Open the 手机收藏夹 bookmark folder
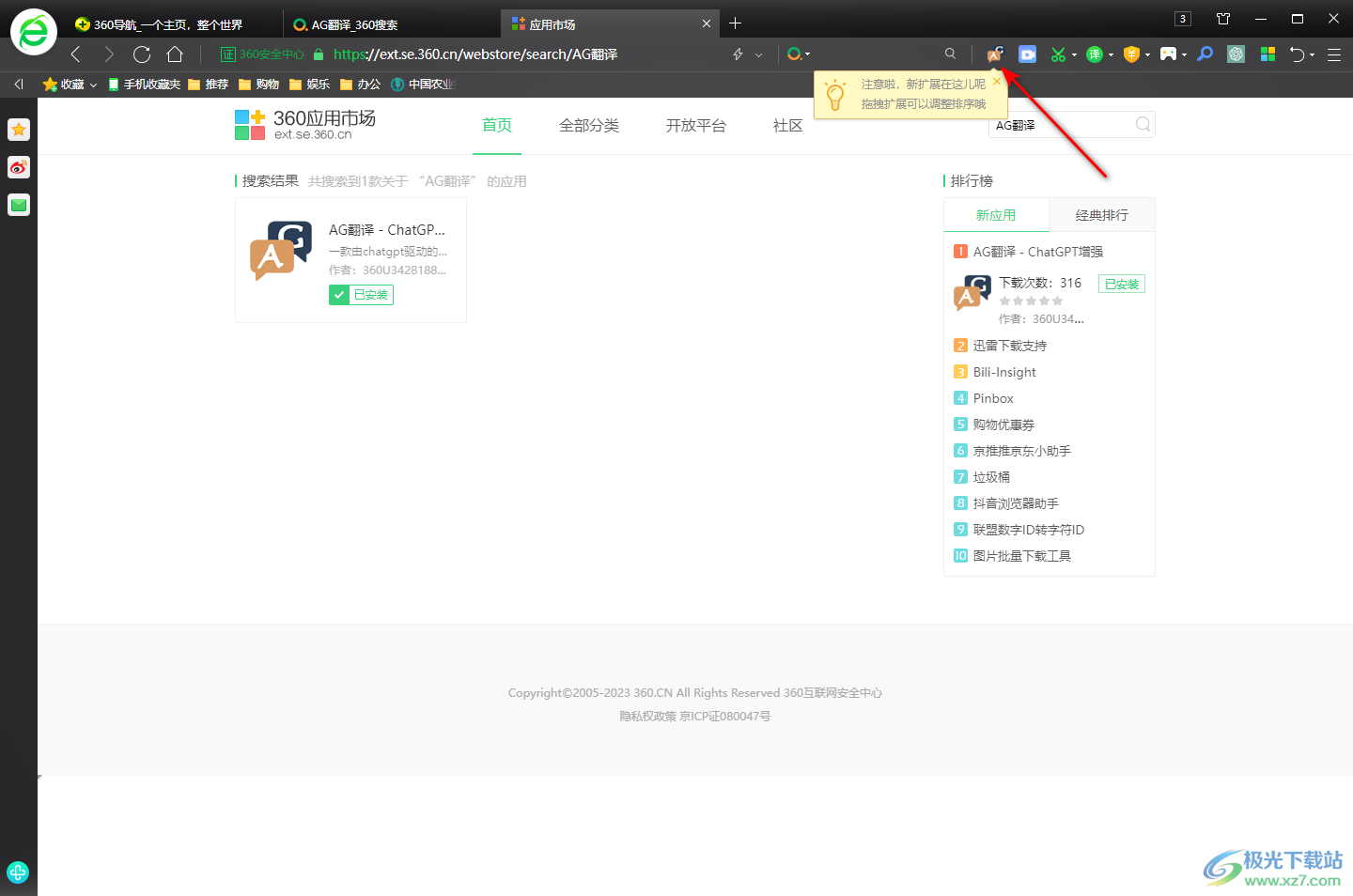The width and height of the screenshot is (1353, 896). [144, 85]
